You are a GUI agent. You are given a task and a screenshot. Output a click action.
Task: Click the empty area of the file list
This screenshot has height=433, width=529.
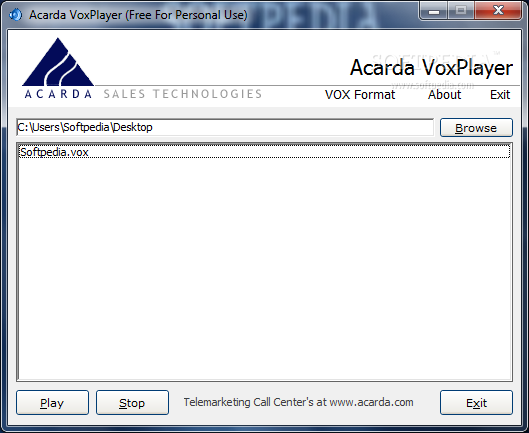pyautogui.click(x=264, y=270)
